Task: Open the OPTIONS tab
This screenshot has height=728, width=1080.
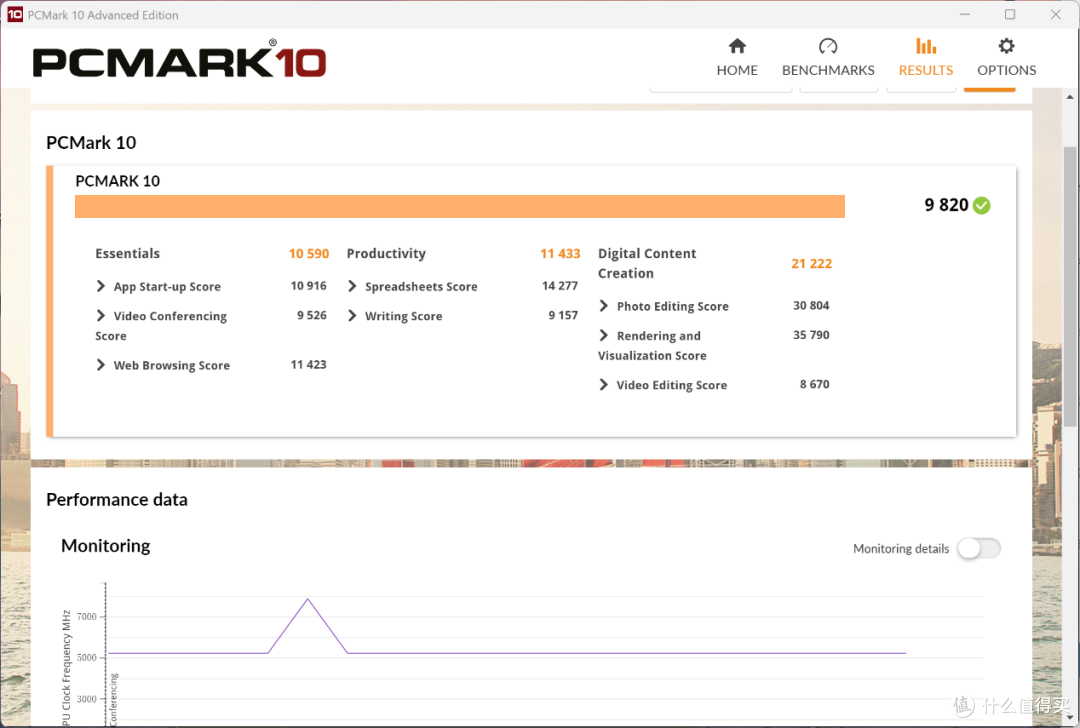Action: pos(1006,58)
